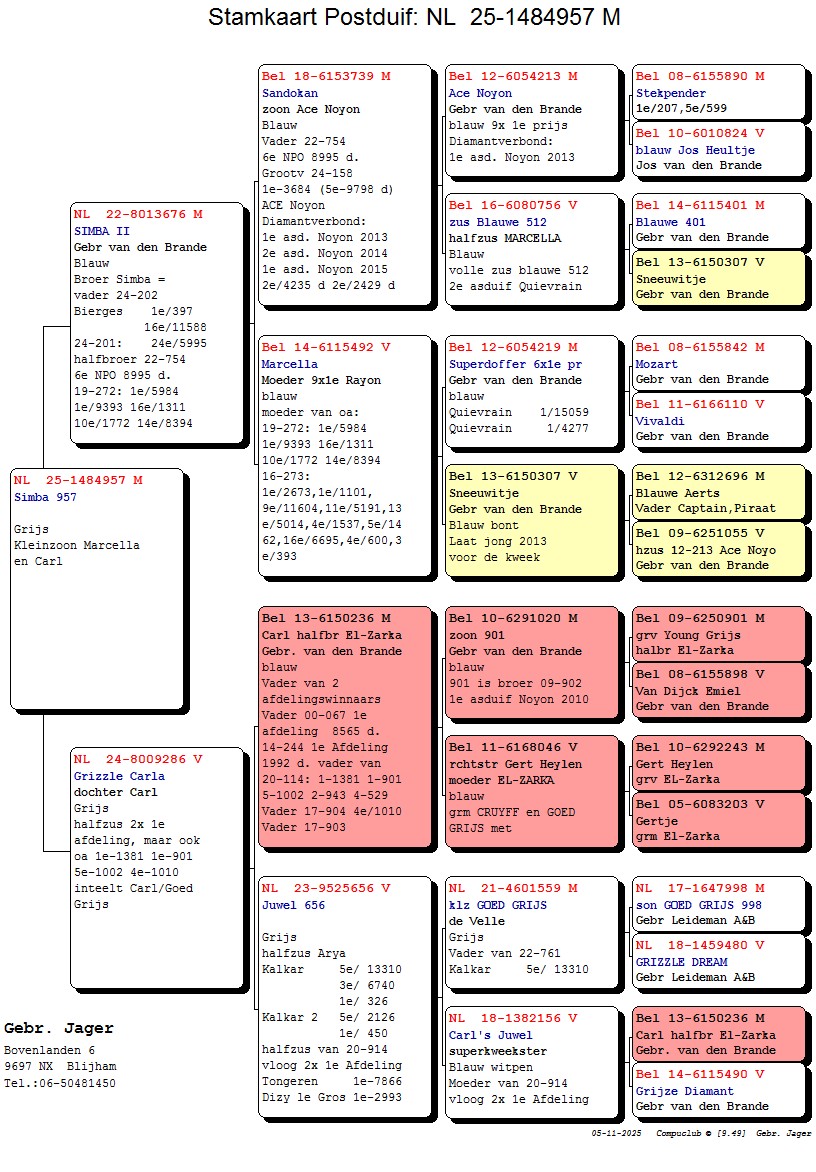
Task: Select the Grijze Diamant box
Action: (718, 1090)
